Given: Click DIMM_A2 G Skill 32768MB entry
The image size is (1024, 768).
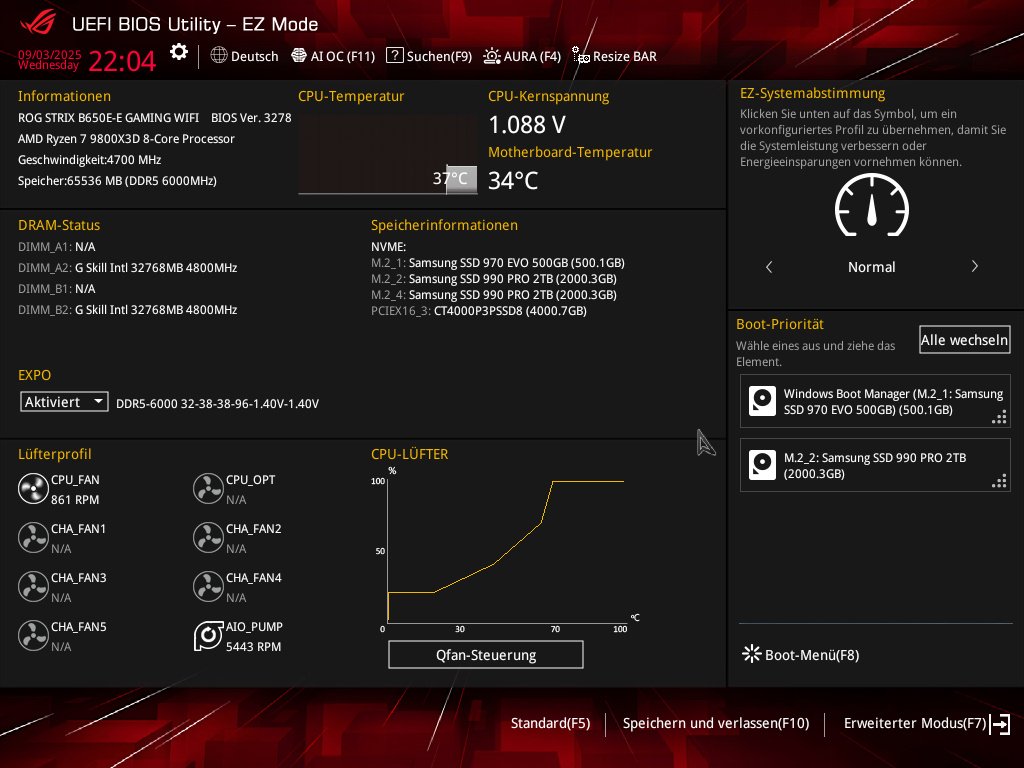Looking at the screenshot, I should tap(127, 268).
